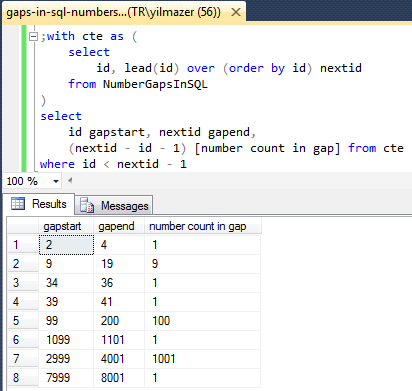Switch to the Results tab

point(39,204)
